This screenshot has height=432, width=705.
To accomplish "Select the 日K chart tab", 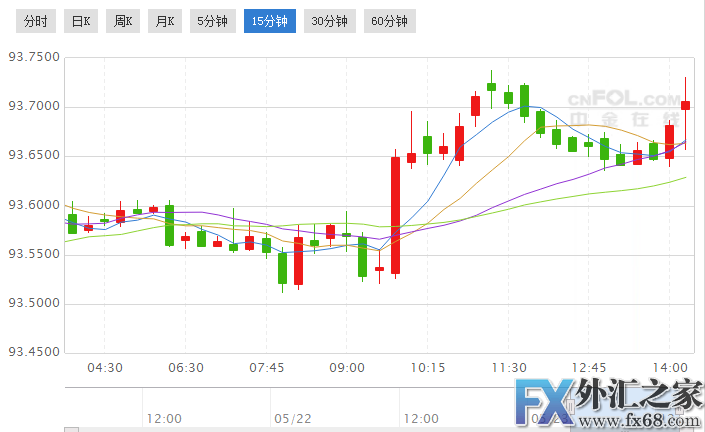I will tap(78, 21).
